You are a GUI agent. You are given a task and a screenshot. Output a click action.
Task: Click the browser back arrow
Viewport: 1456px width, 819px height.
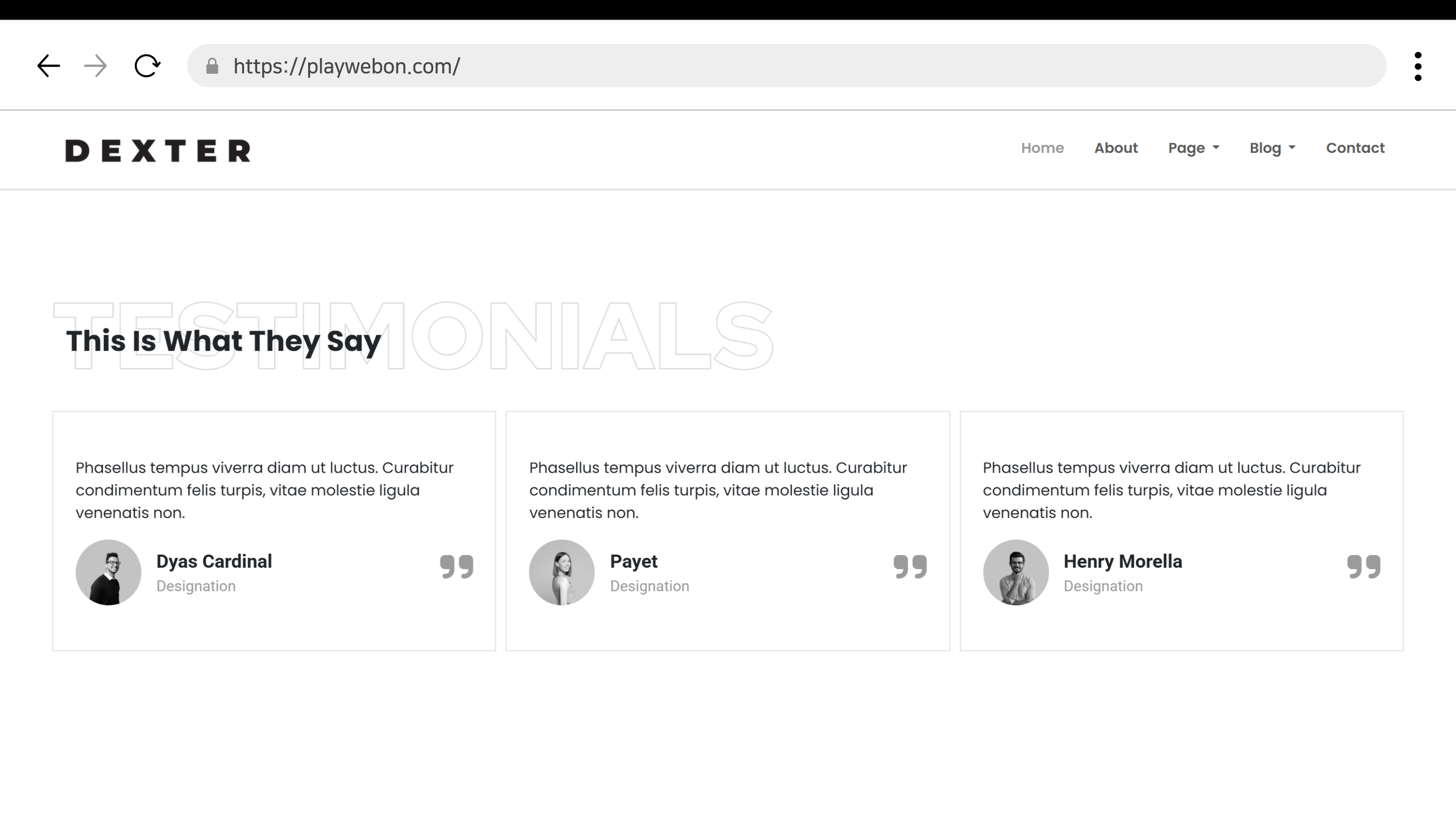point(49,66)
